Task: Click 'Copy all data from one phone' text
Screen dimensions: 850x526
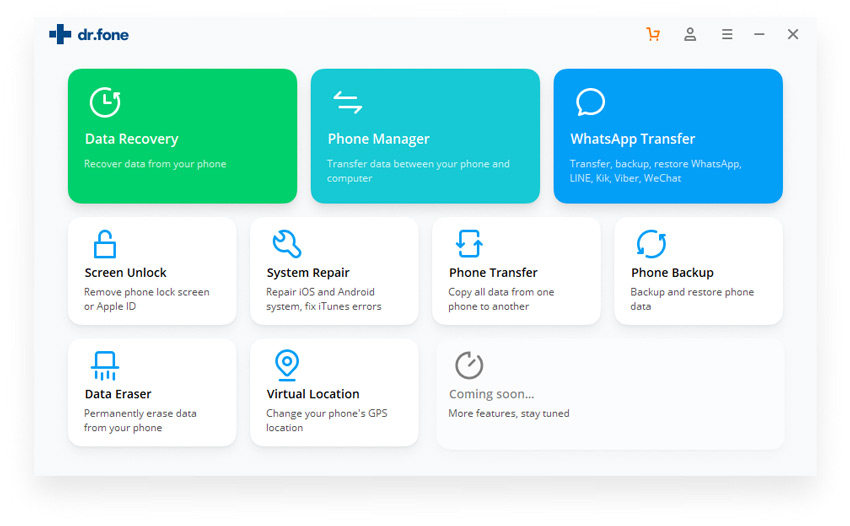Action: pyautogui.click(x=501, y=299)
